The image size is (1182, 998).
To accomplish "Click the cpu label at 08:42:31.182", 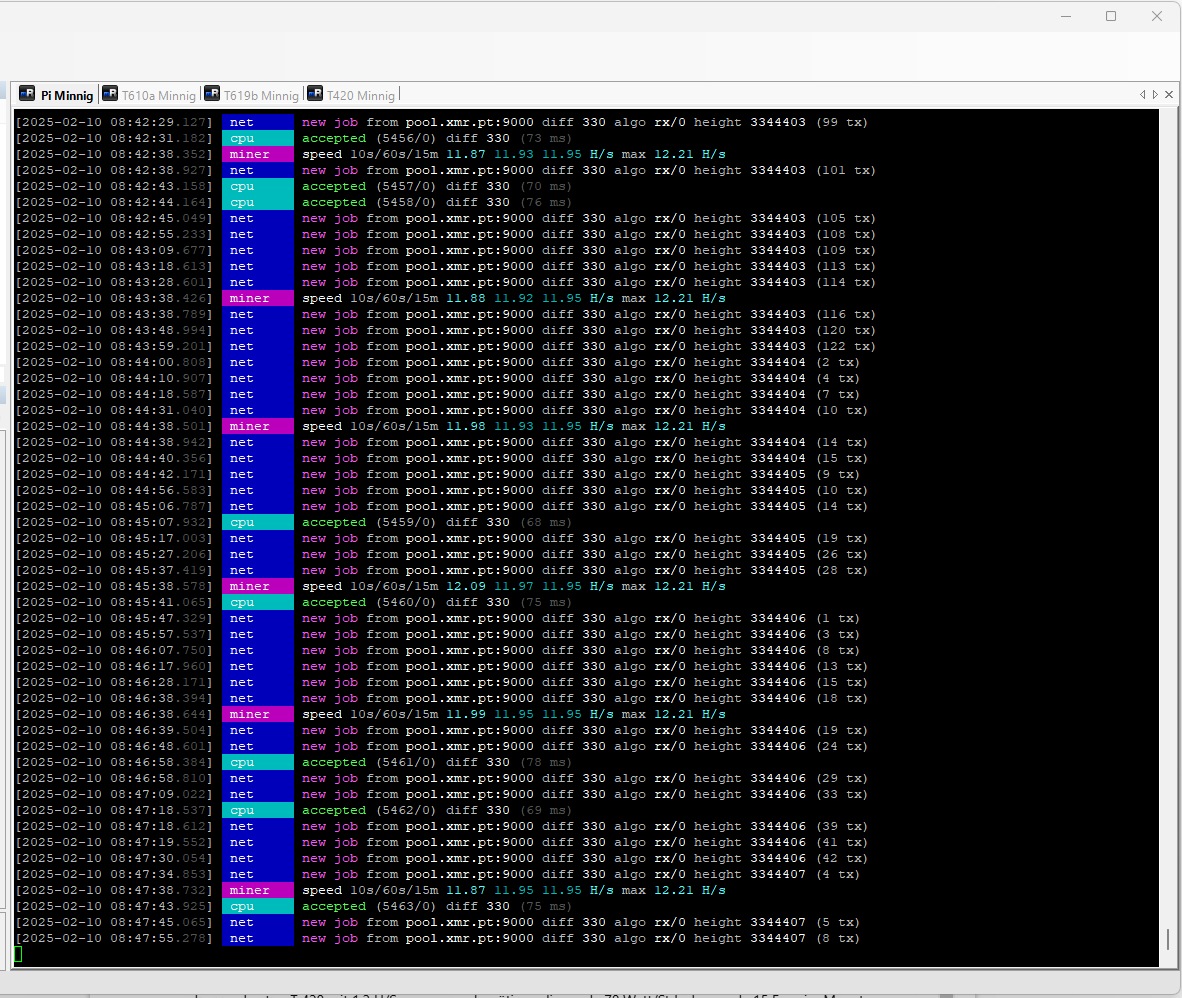I will point(257,138).
